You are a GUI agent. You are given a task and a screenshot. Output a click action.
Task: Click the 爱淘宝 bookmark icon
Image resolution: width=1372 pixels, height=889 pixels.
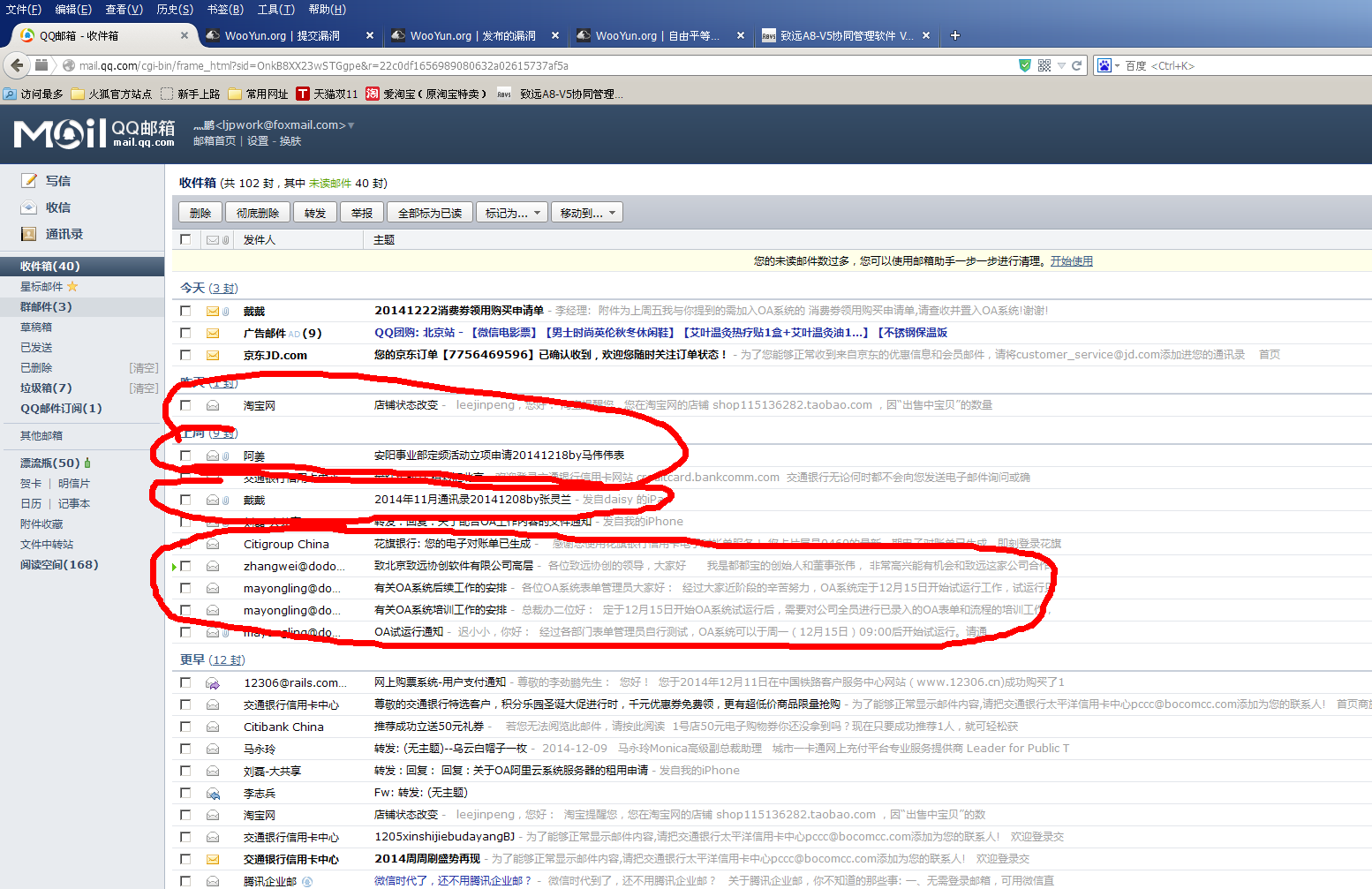point(373,94)
